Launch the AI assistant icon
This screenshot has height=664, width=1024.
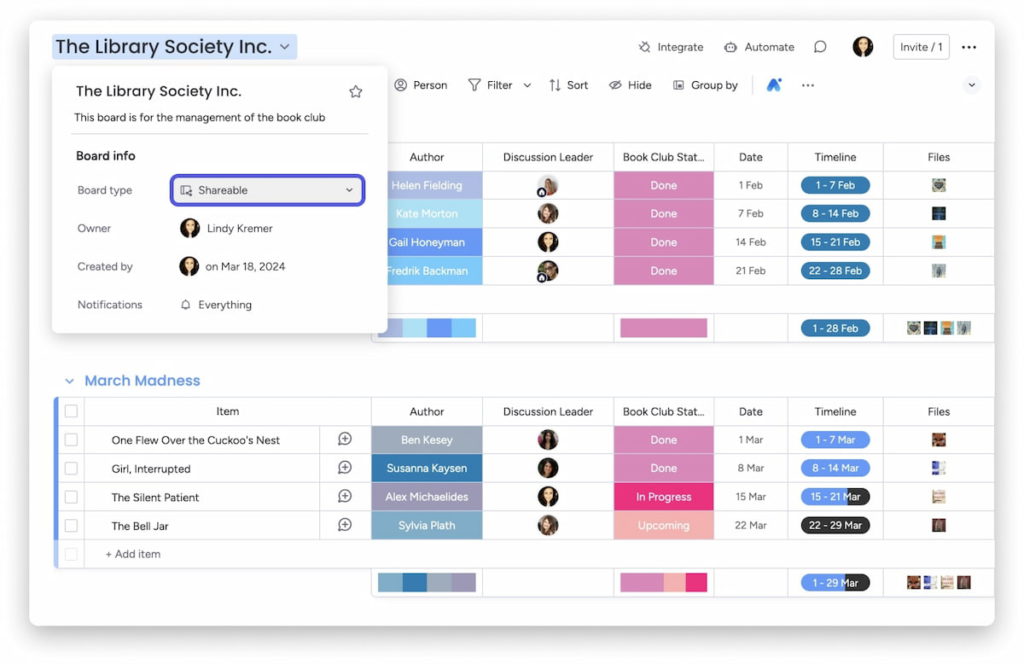point(773,85)
